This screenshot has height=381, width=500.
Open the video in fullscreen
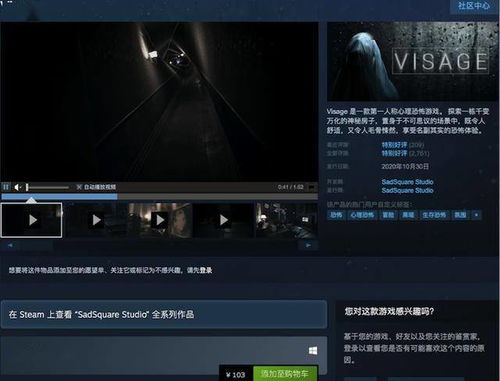tap(312, 187)
